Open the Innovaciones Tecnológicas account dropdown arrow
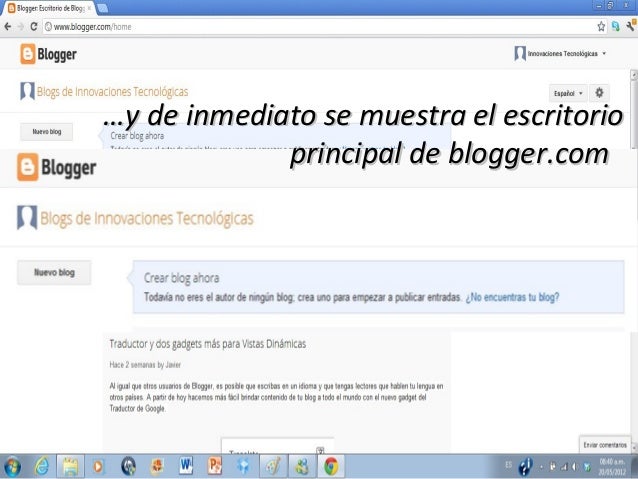 (x=604, y=53)
